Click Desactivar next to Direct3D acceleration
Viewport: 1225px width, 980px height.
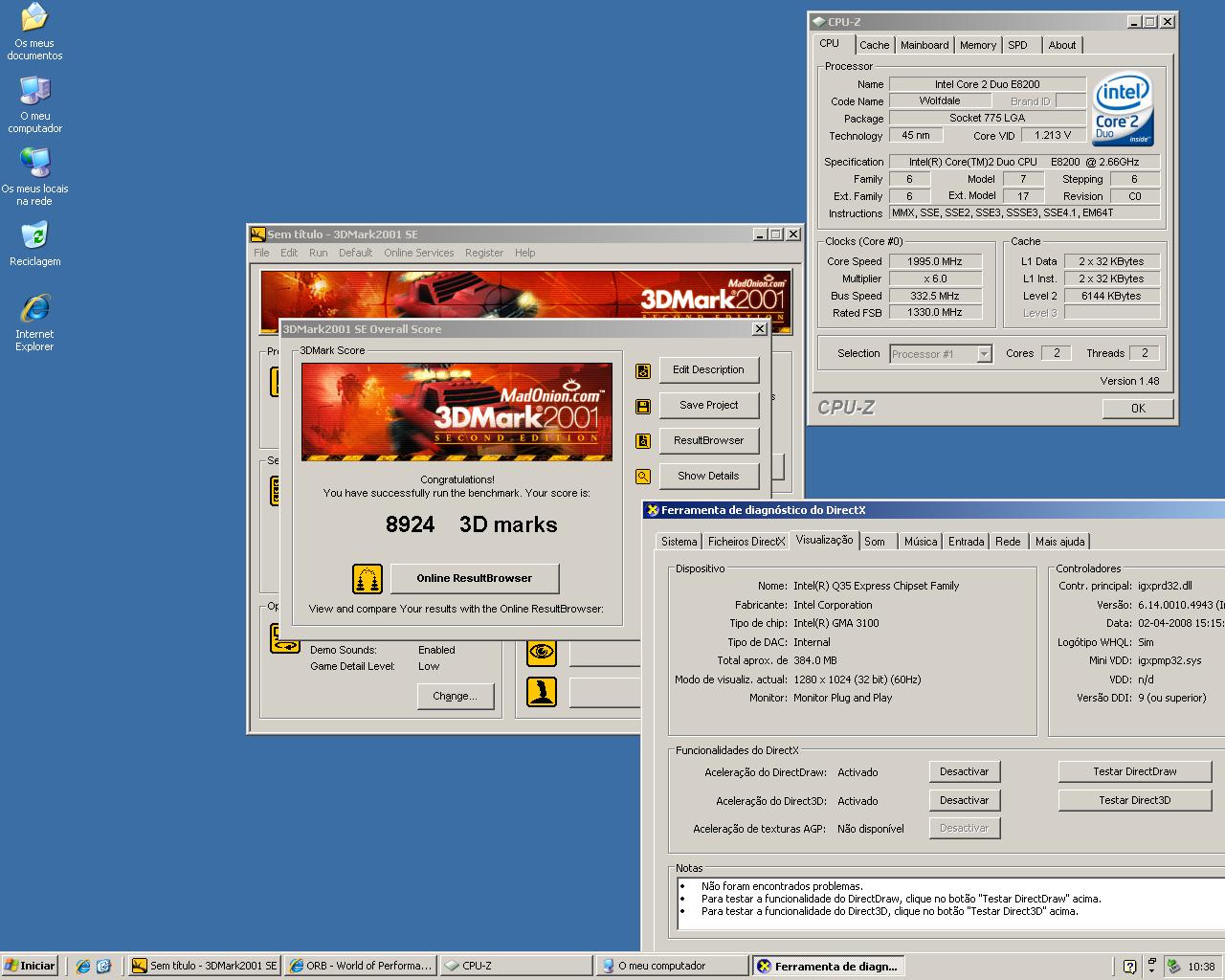[x=964, y=800]
